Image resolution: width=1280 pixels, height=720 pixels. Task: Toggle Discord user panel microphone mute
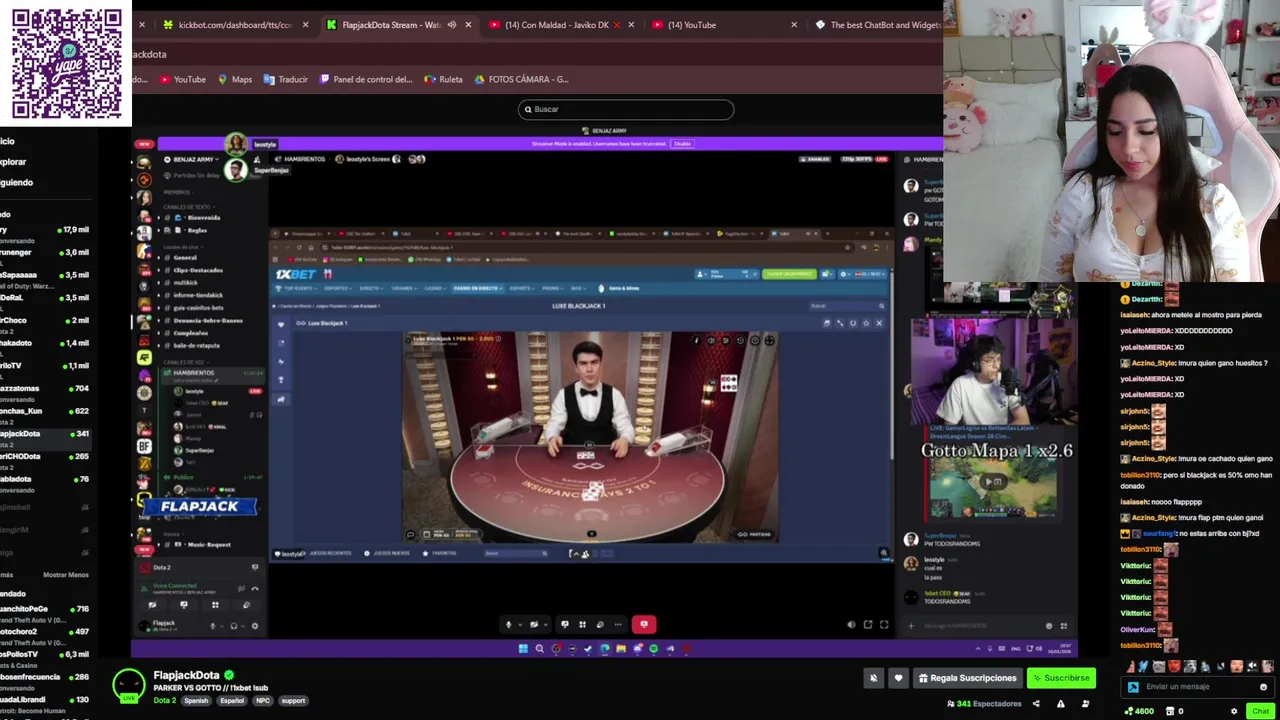click(x=213, y=626)
